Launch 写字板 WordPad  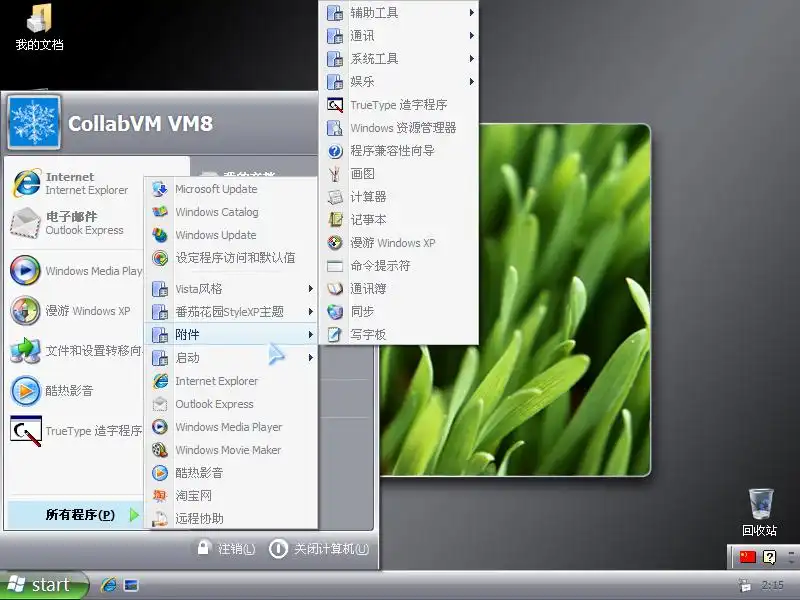(399, 335)
